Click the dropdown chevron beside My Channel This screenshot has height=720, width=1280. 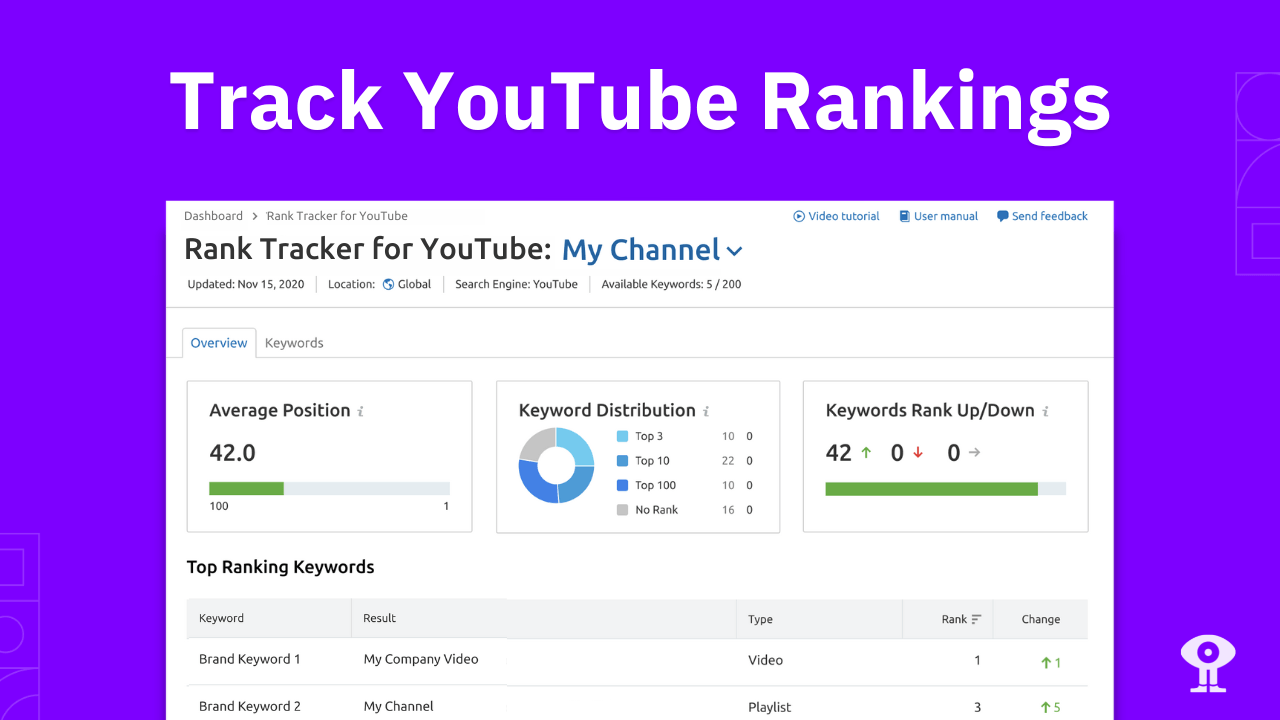(x=734, y=252)
